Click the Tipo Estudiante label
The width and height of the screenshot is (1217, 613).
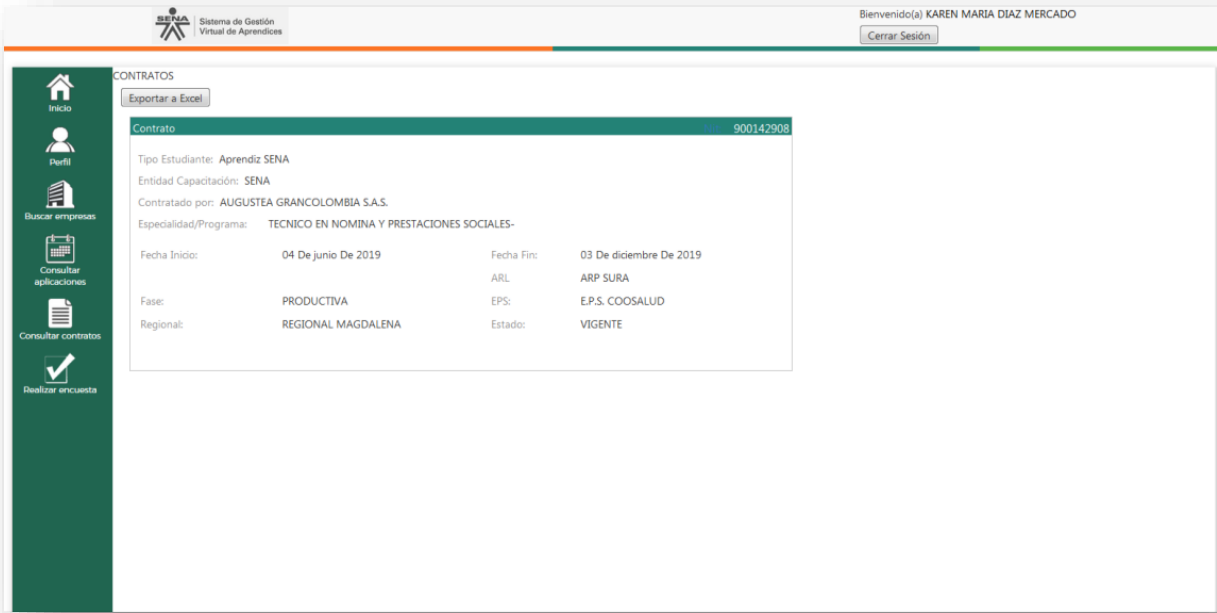pos(176,158)
